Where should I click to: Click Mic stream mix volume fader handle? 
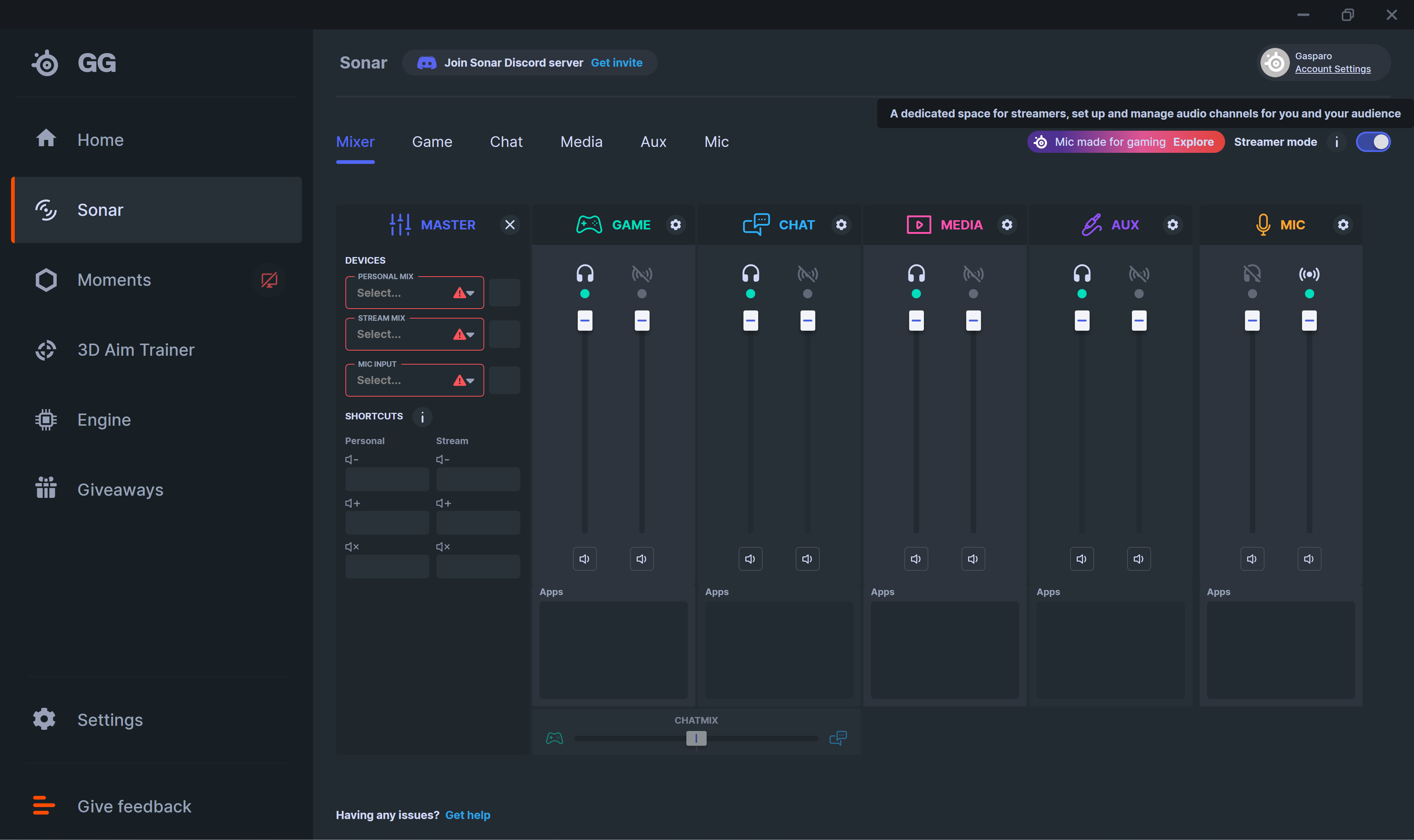coord(1309,320)
